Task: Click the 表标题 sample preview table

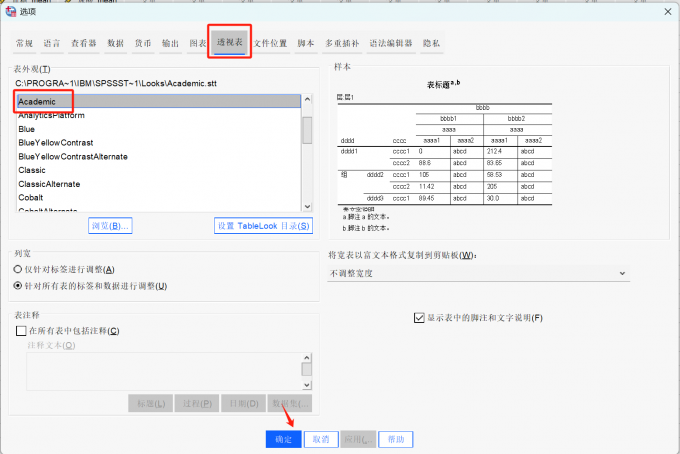Action: (x=445, y=155)
